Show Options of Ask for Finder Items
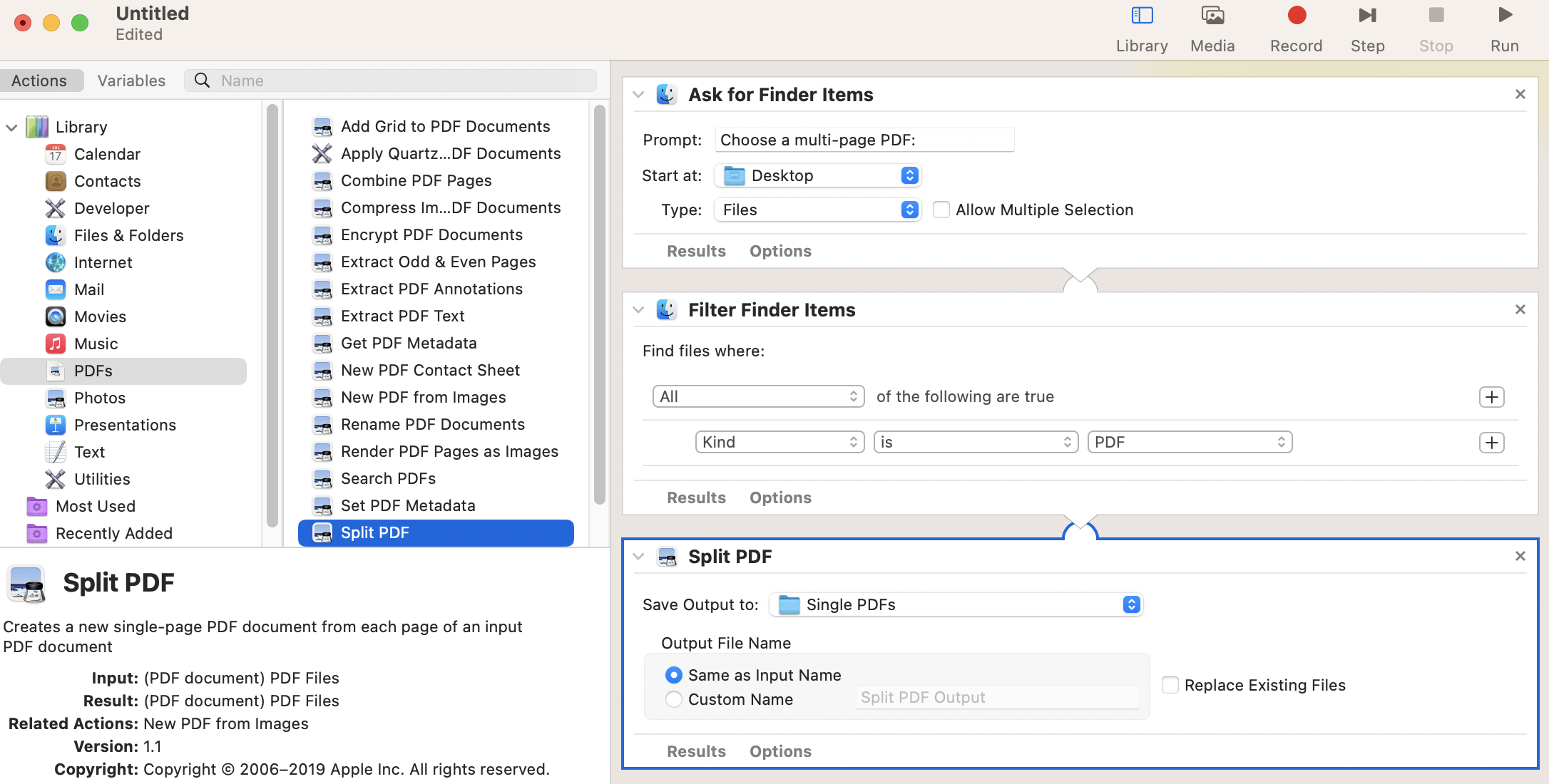1549x784 pixels. (x=780, y=251)
